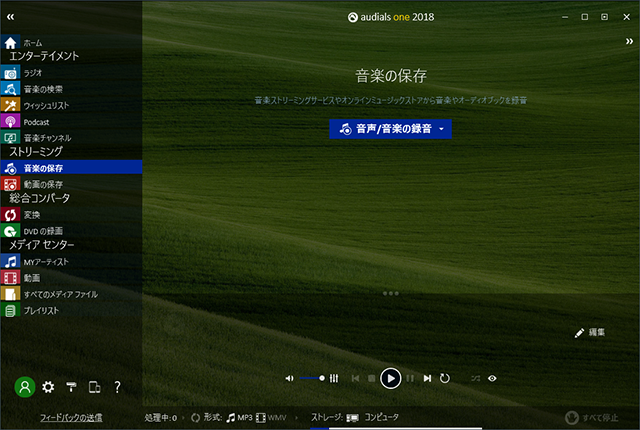The image size is (640, 430).
Task: Open MYアーティスト section
Action: pos(71,262)
